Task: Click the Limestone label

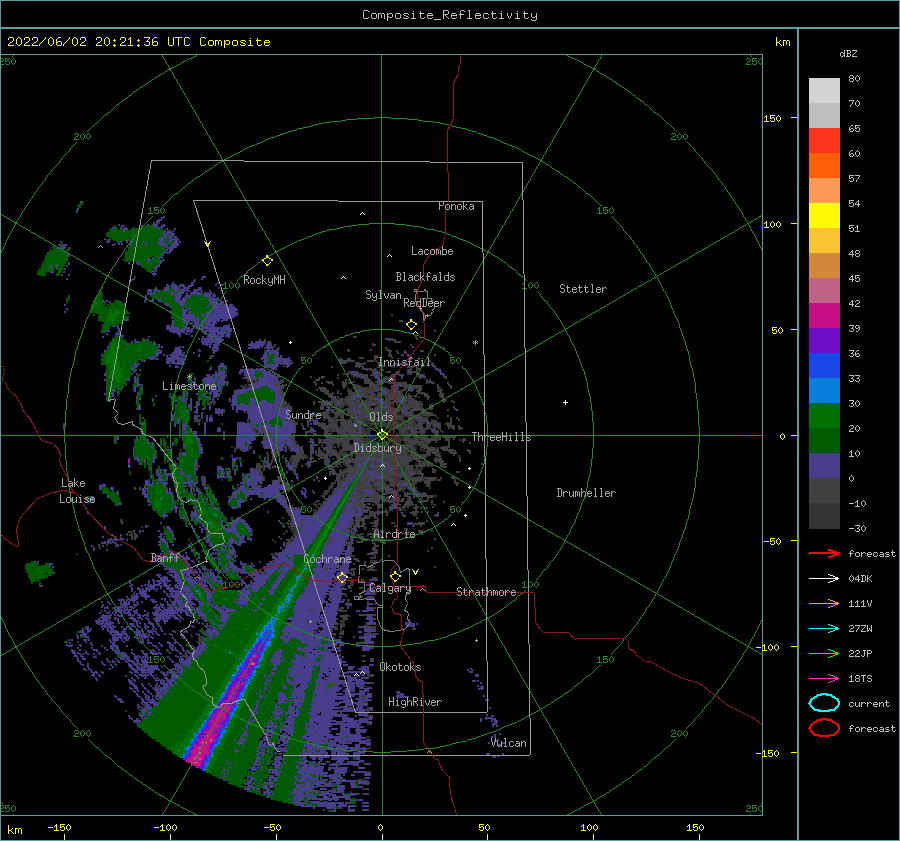Action: point(189,386)
